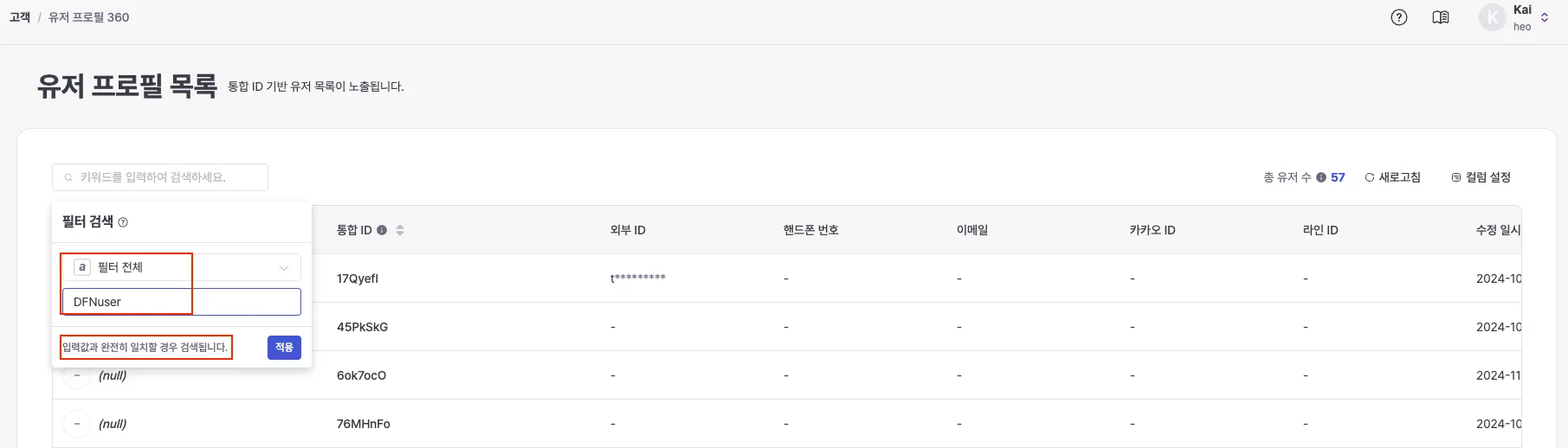The width and height of the screenshot is (1568, 448).
Task: Go to 고객 in the breadcrumb
Action: click(20, 17)
